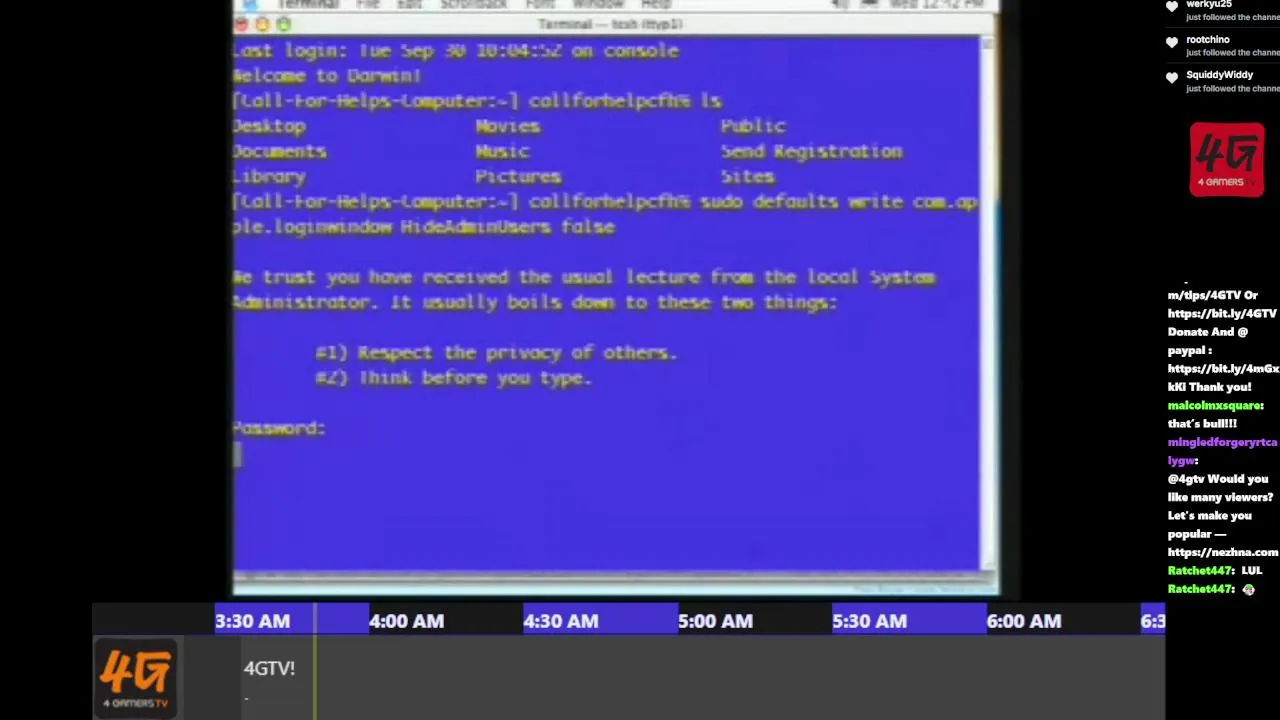Click chat username malcolmxsquare
1280x720 pixels.
coord(1216,406)
